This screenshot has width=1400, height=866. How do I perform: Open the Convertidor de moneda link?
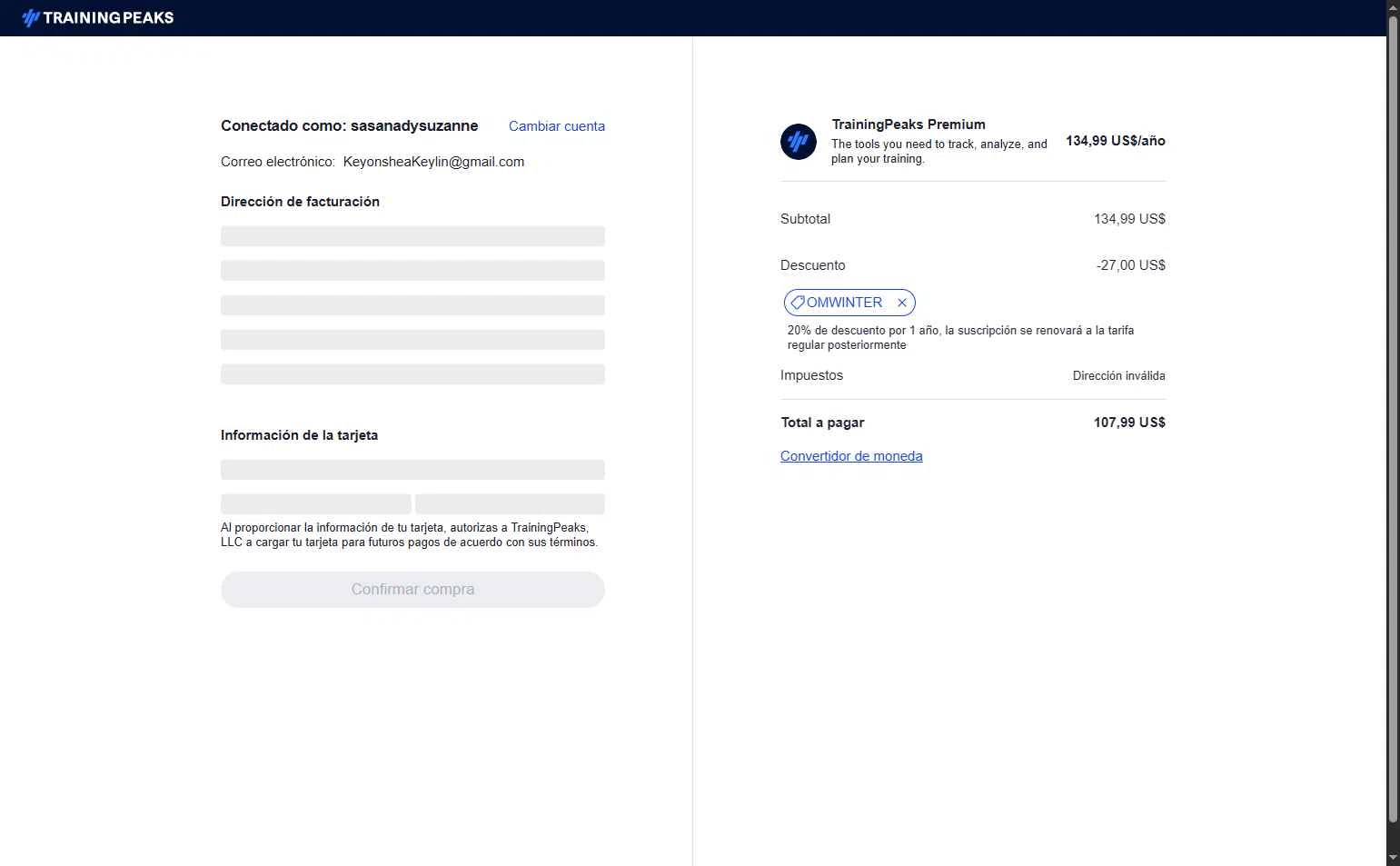(851, 456)
